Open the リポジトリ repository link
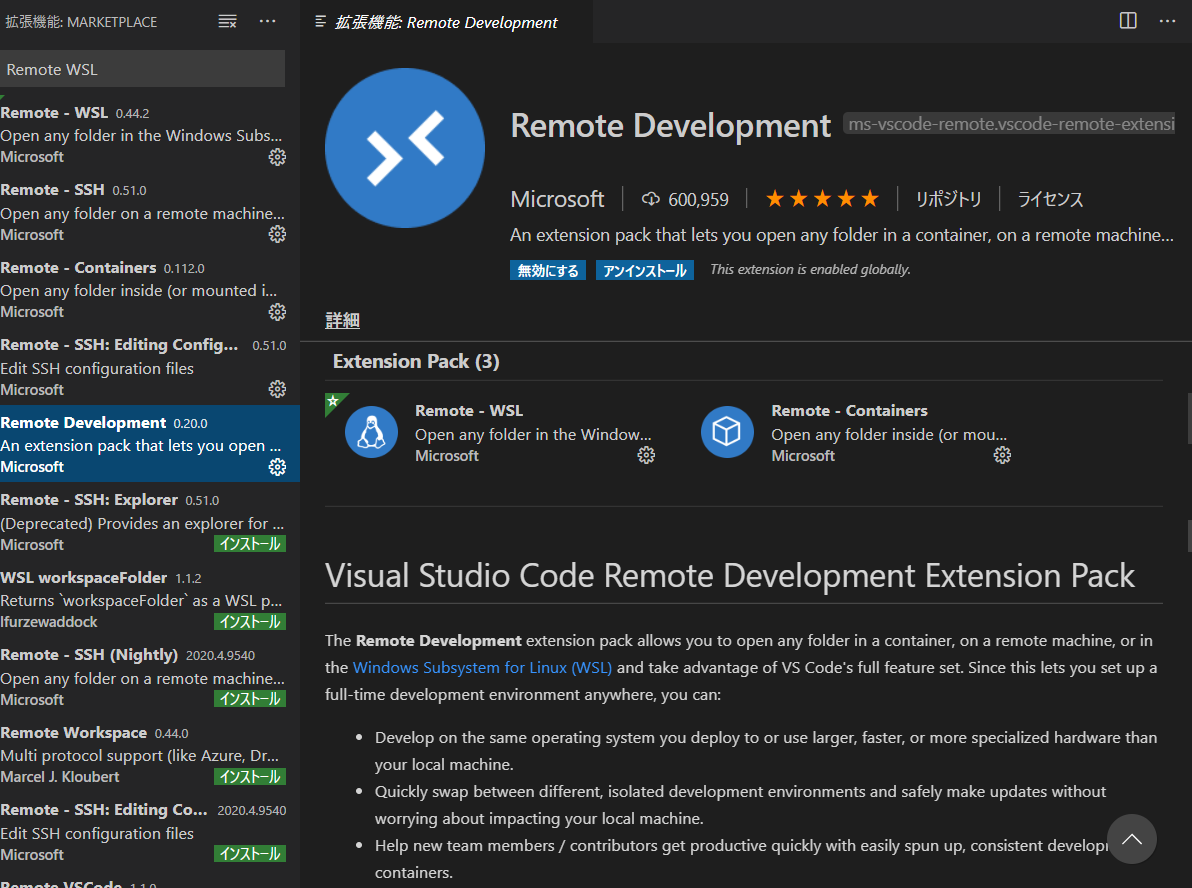 (948, 199)
